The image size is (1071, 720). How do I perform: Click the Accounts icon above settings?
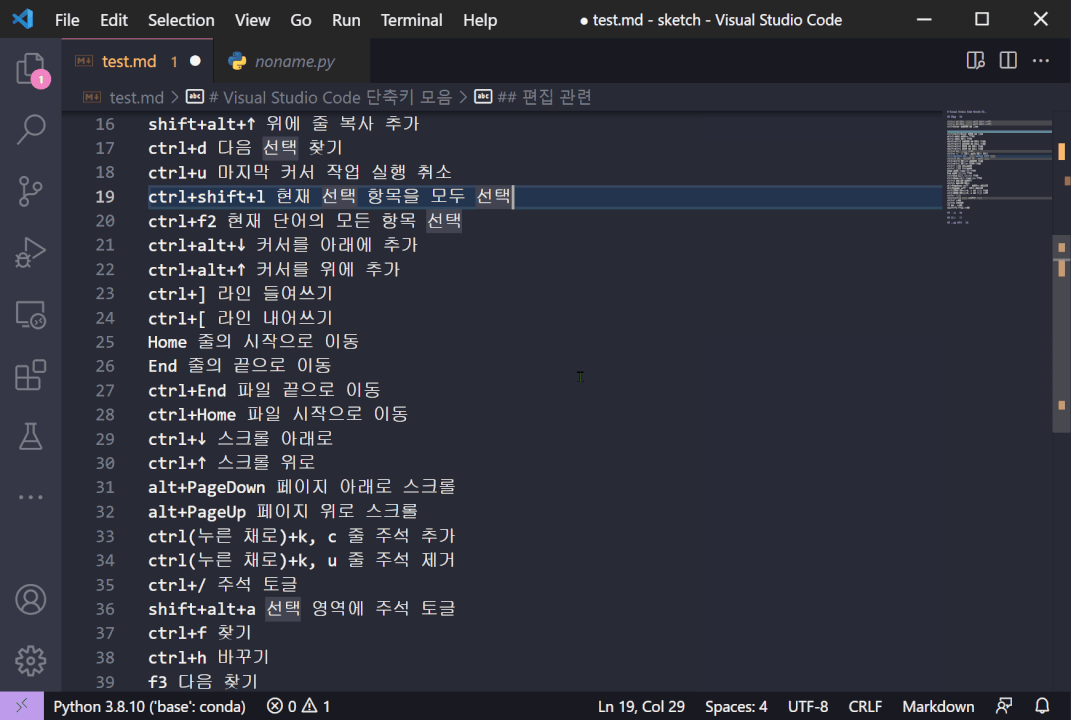pyautogui.click(x=30, y=599)
